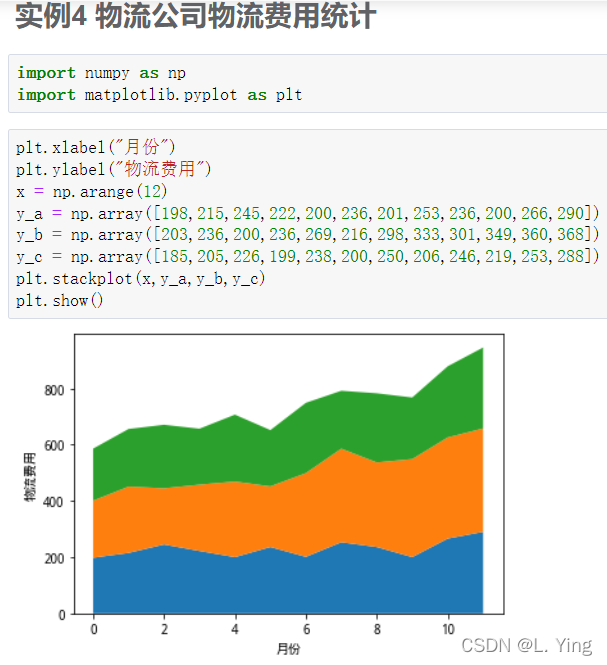The height and width of the screenshot is (665, 607).
Task: Click the x-axis tick label 4
Action: point(235,629)
